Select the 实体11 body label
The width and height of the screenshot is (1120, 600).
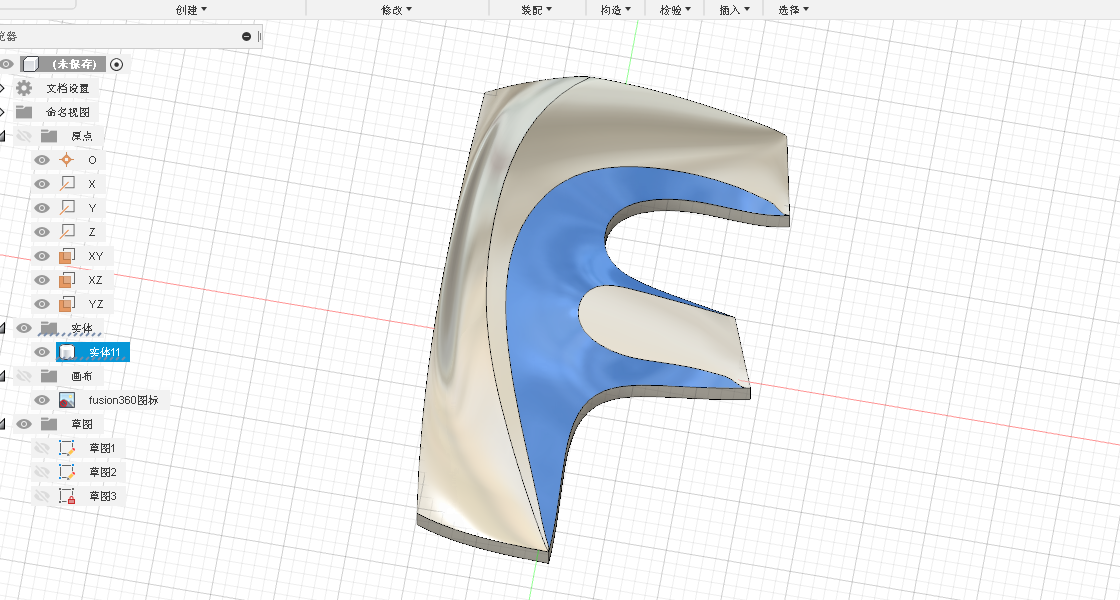[x=105, y=352]
